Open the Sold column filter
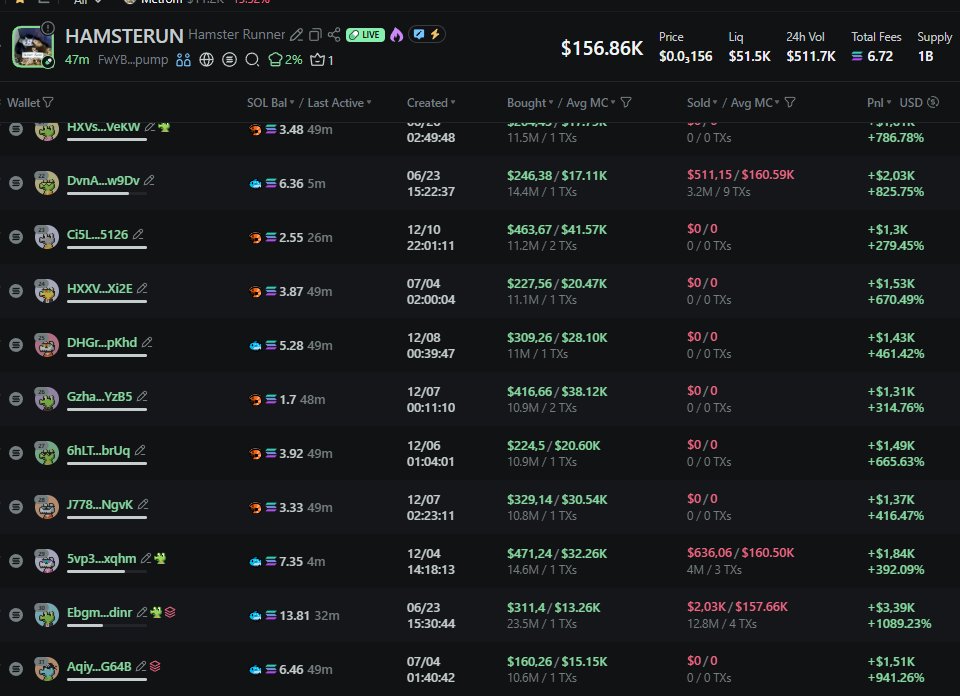The height and width of the screenshot is (696, 960). point(790,102)
